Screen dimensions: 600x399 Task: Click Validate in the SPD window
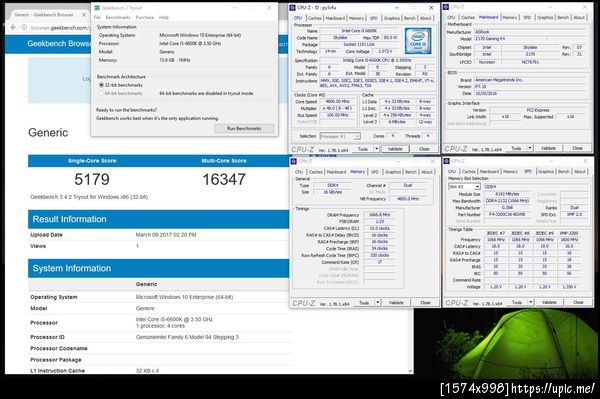[549, 302]
